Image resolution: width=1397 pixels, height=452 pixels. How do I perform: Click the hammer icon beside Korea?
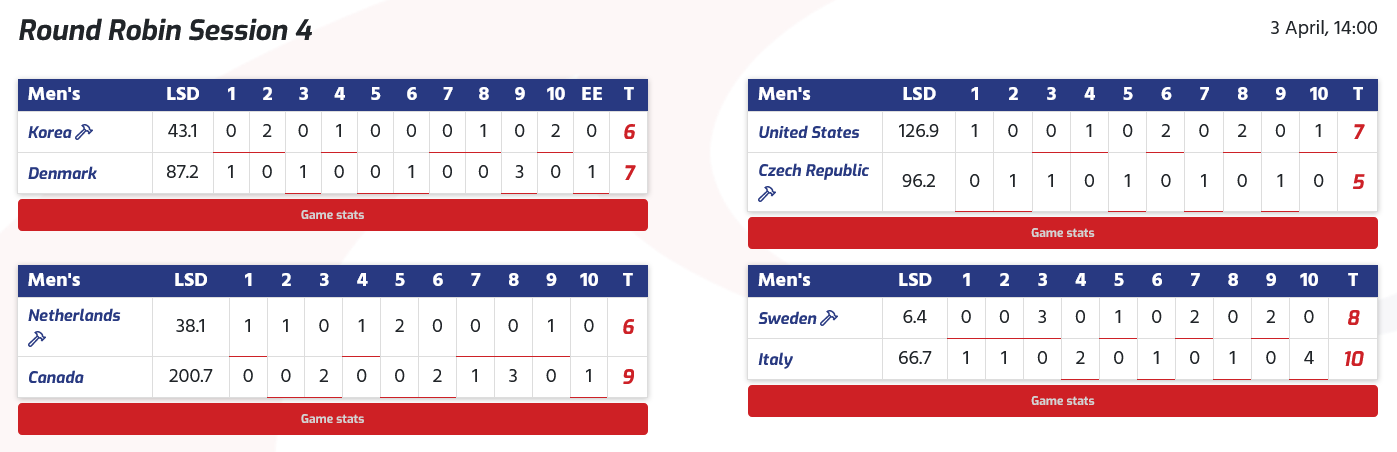click(85, 132)
